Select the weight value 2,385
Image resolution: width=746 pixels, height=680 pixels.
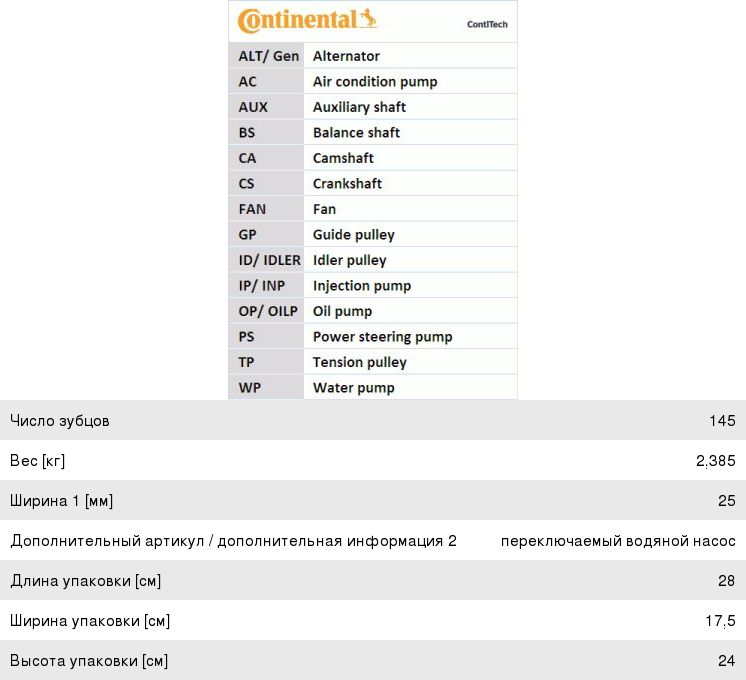pyautogui.click(x=716, y=461)
